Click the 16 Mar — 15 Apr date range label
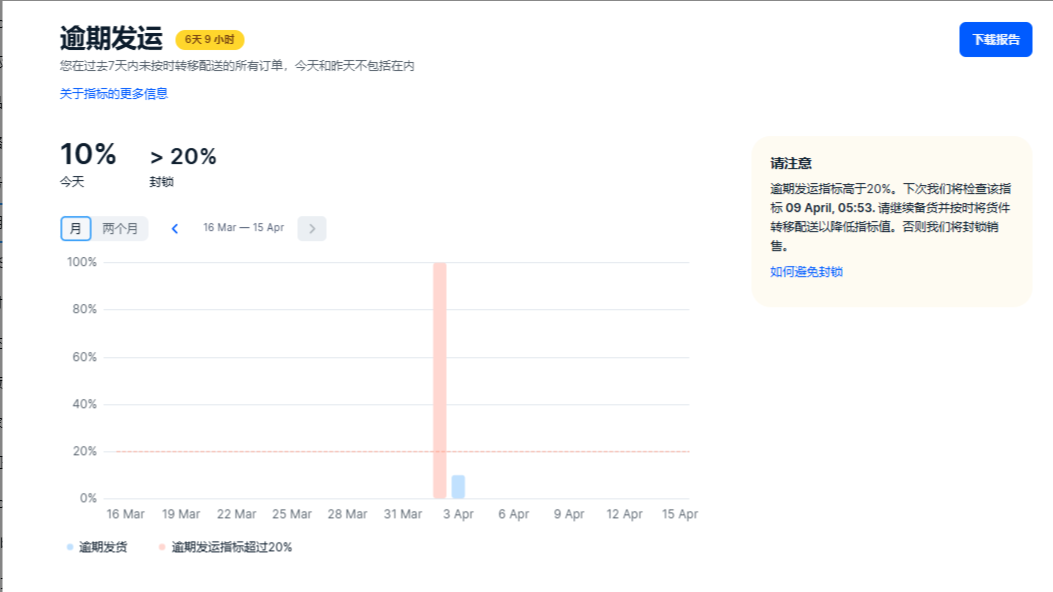1053x592 pixels. pos(243,228)
